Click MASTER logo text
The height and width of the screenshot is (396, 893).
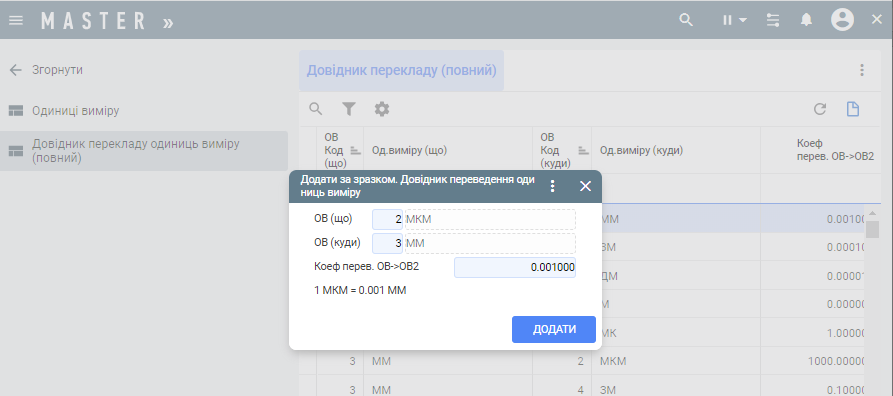(93, 22)
